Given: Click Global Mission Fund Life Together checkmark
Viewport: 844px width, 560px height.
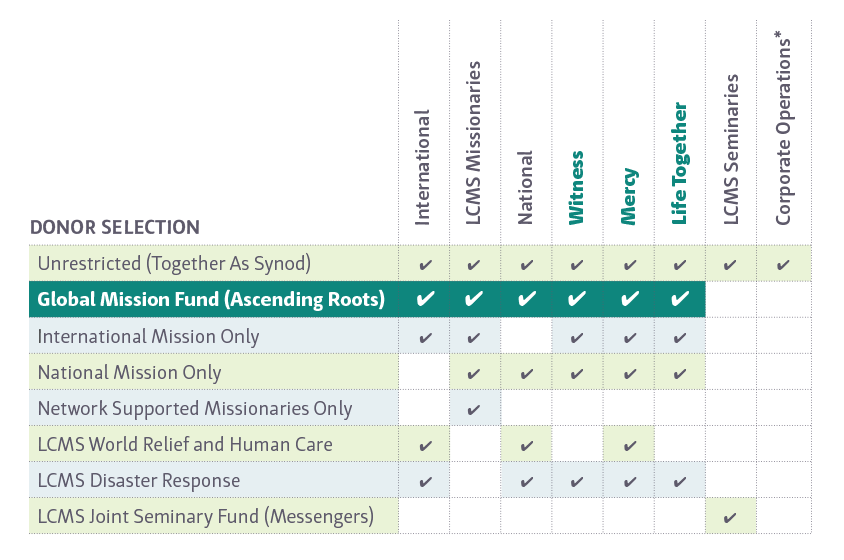Looking at the screenshot, I should pos(680,299).
